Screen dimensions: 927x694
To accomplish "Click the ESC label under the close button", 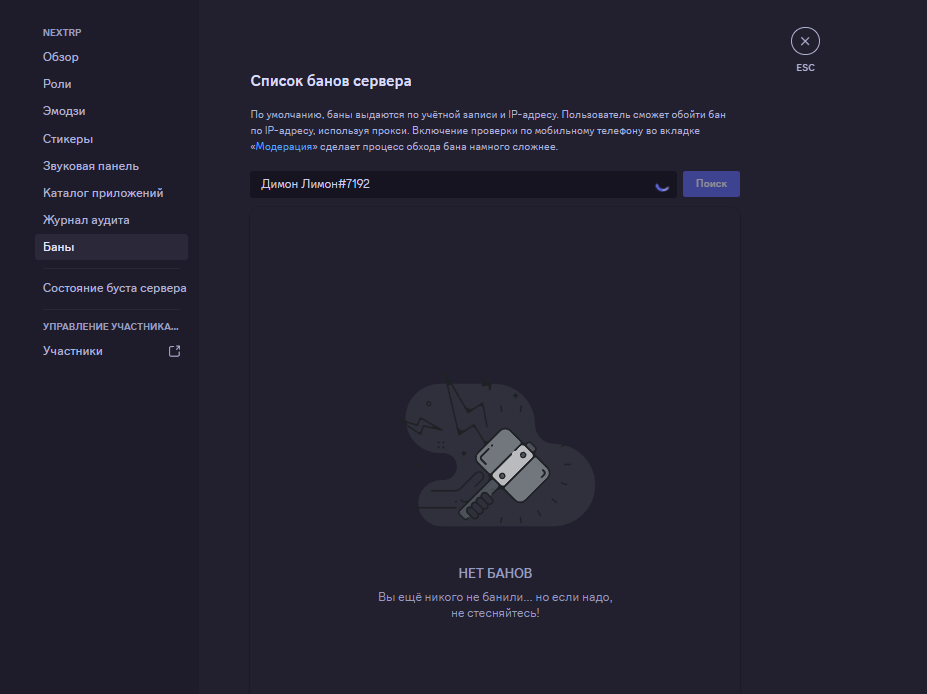I will click(x=805, y=68).
